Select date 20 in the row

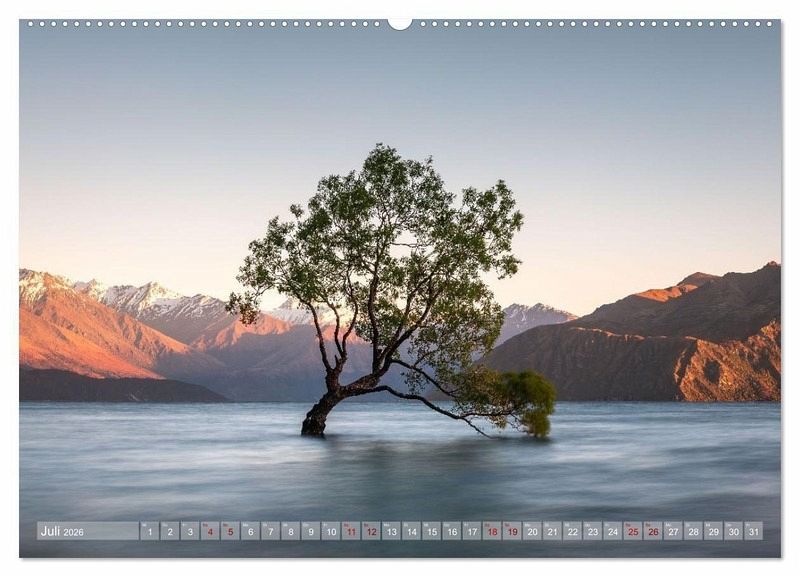[533, 531]
